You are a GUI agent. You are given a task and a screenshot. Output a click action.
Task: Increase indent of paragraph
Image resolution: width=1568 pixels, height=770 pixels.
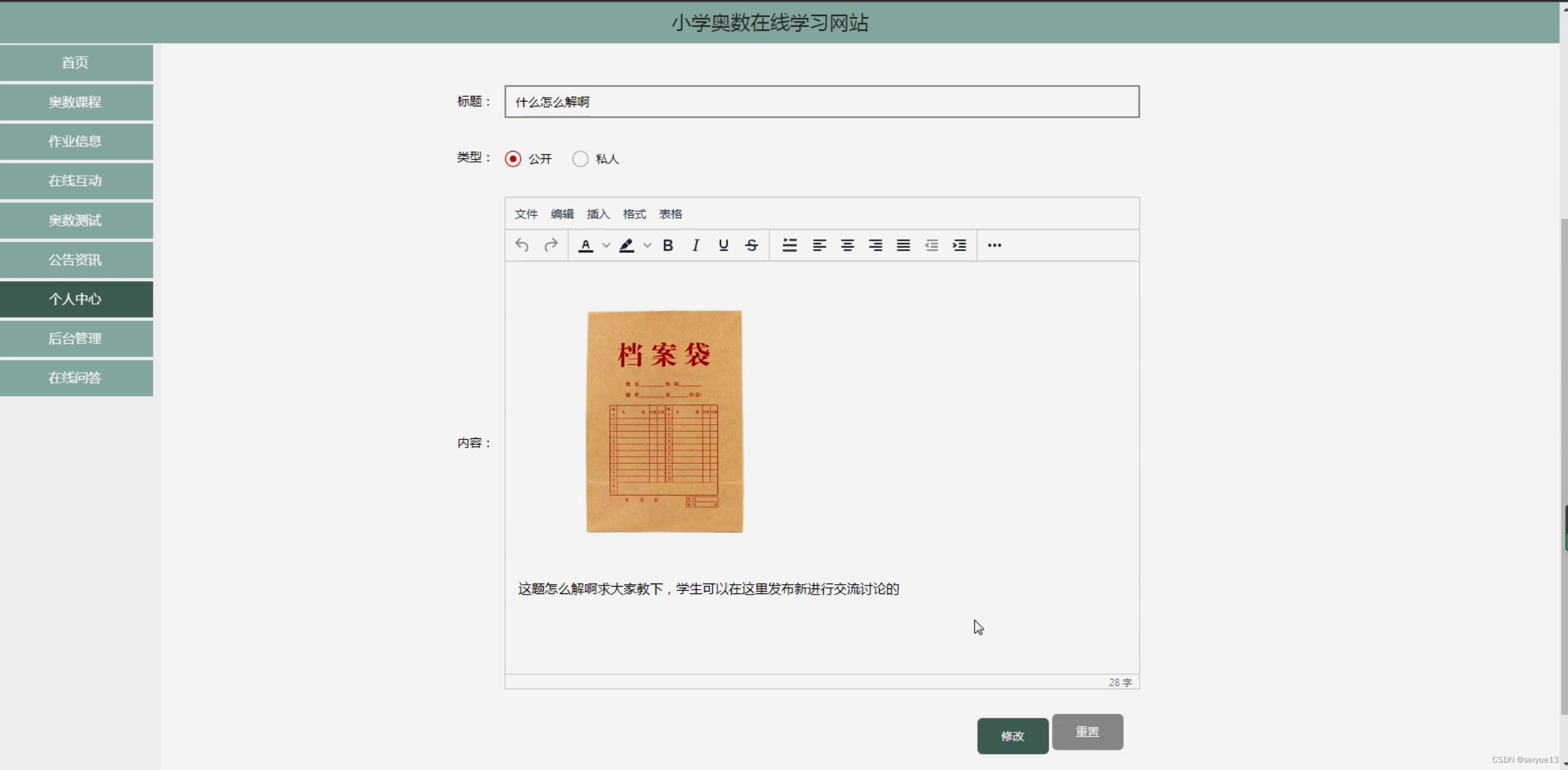tap(959, 245)
